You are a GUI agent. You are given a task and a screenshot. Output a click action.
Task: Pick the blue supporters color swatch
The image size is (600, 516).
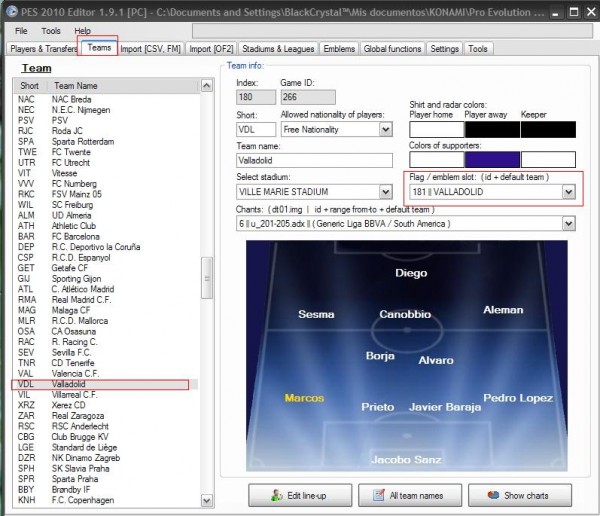(x=492, y=160)
